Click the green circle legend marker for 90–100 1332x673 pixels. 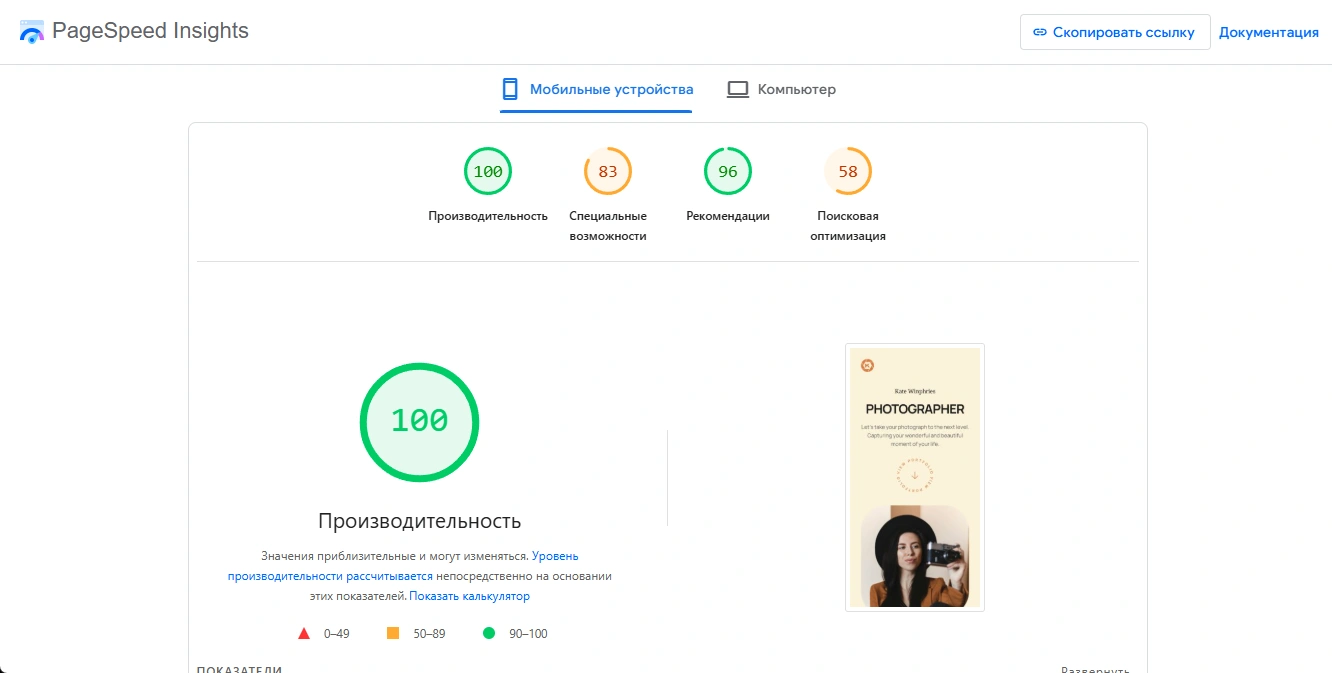[489, 633]
